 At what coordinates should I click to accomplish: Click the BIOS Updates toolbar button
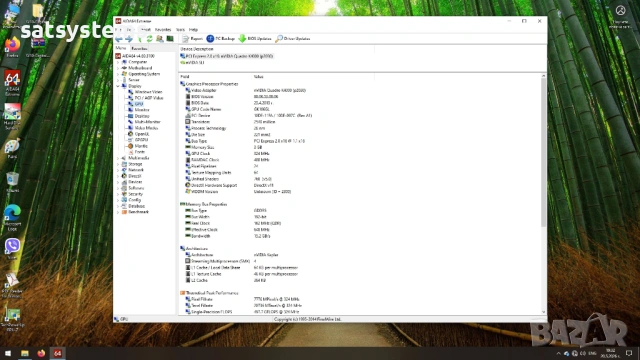(255, 39)
